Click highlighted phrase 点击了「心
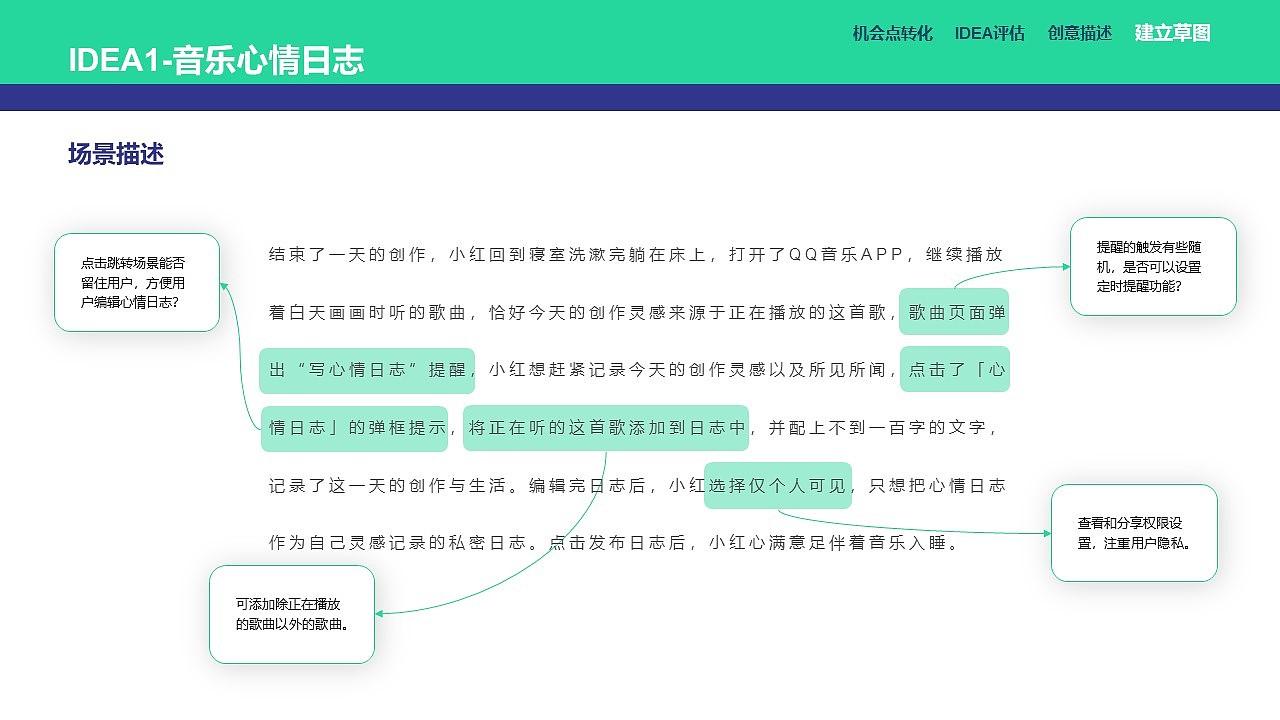 click(955, 370)
